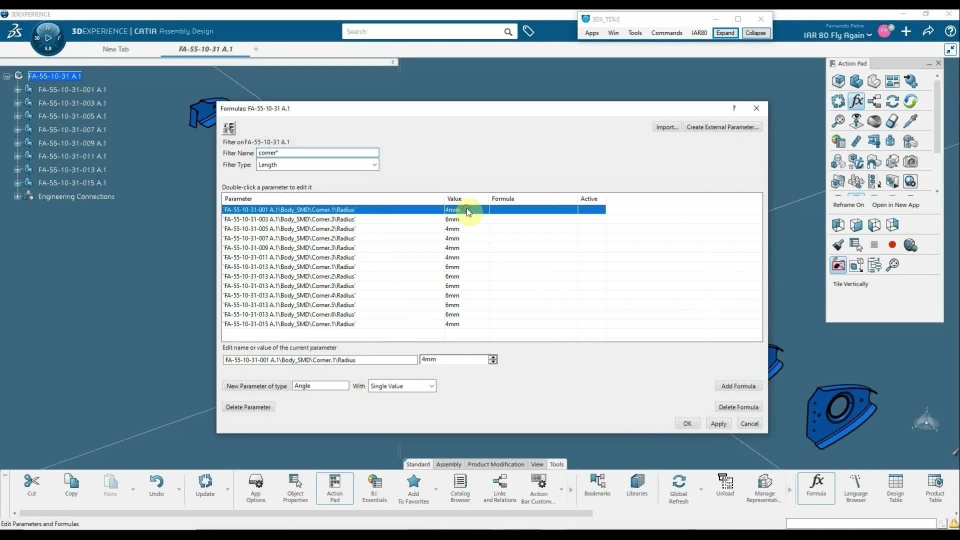Click Apply in Formulas dialog
The width and height of the screenshot is (960, 540).
tap(718, 424)
